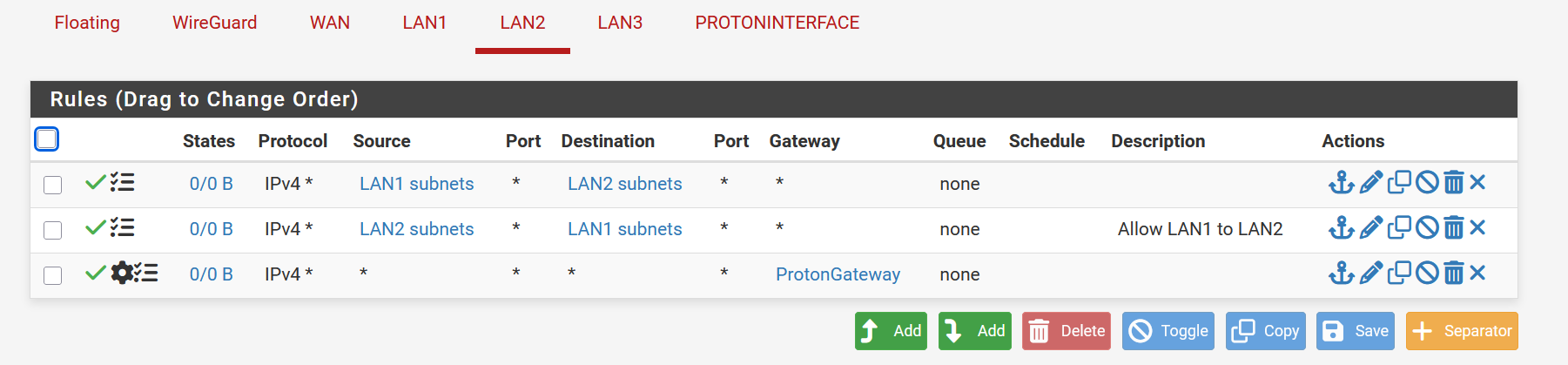
Task: Delete the ProtonGateway rule with trash icon
Action: click(1453, 274)
